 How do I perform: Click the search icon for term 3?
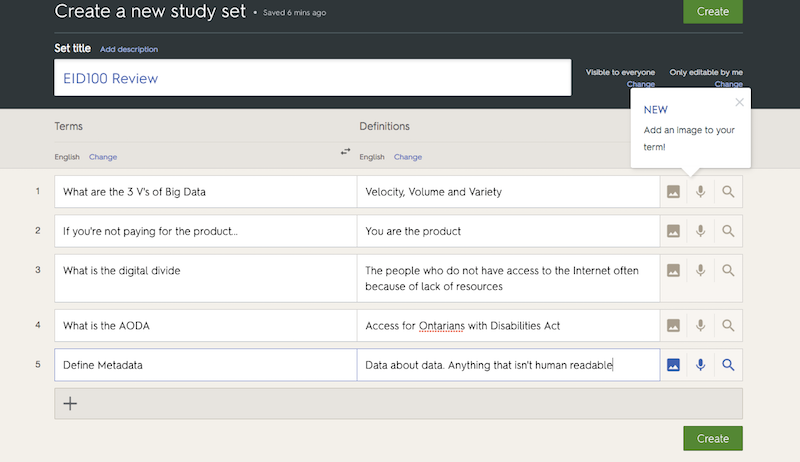coord(728,270)
